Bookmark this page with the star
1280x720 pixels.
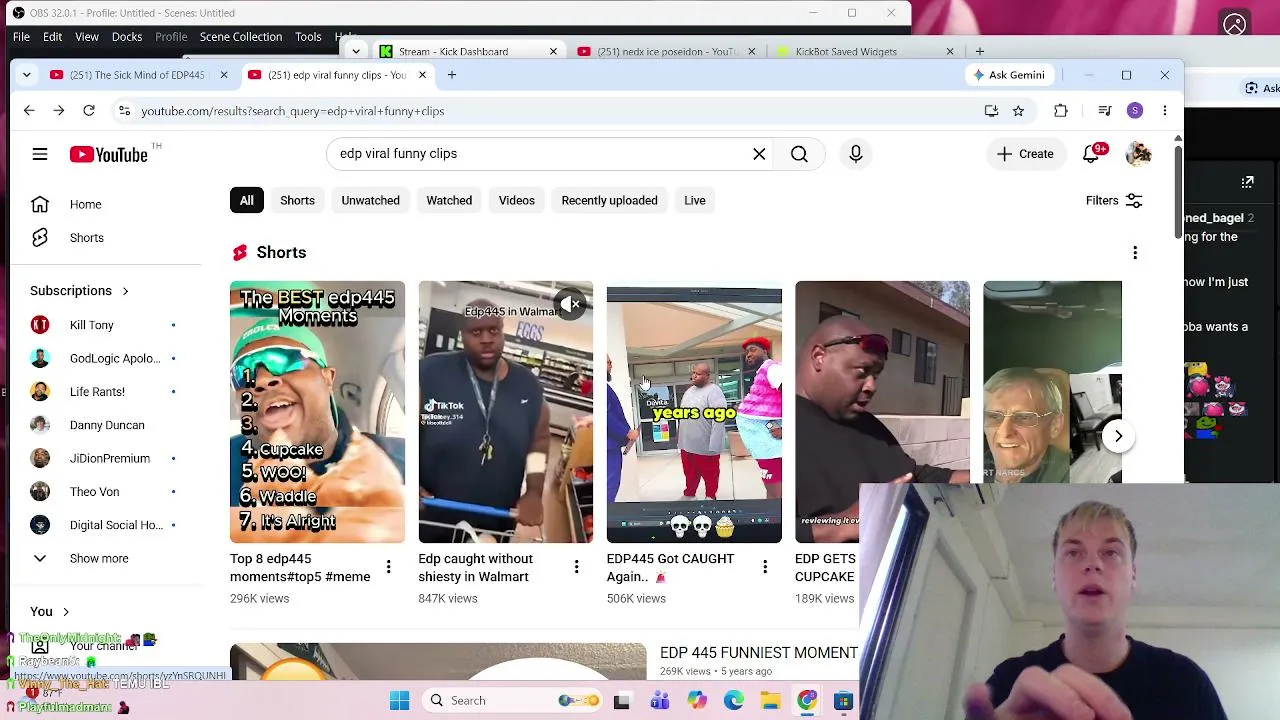1018,111
